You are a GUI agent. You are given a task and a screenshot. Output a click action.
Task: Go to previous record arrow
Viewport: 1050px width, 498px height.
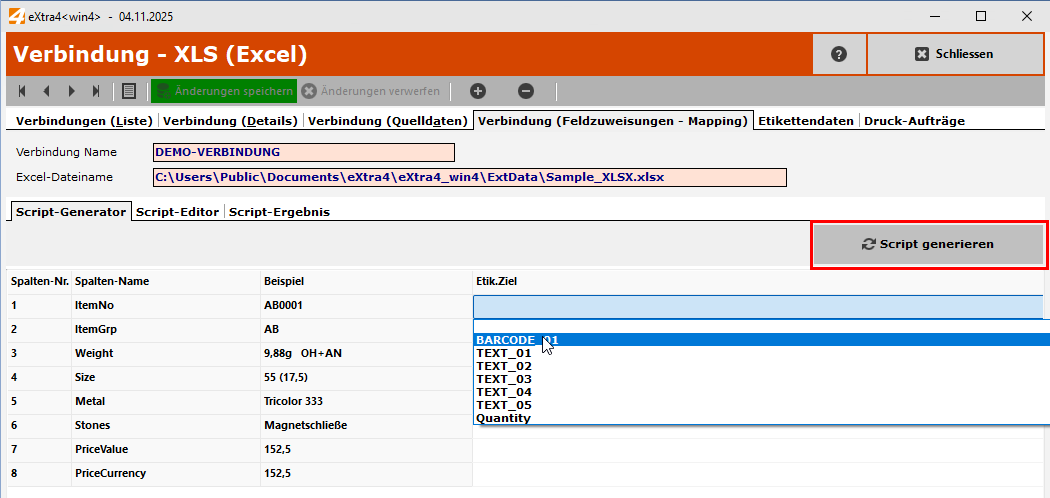(x=46, y=91)
